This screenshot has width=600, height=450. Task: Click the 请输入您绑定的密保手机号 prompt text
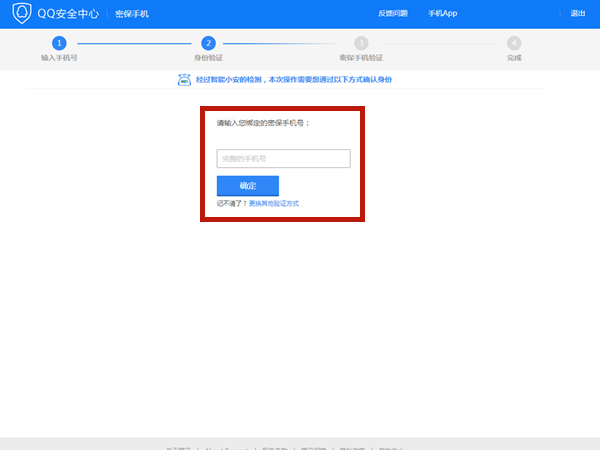pyautogui.click(x=264, y=122)
